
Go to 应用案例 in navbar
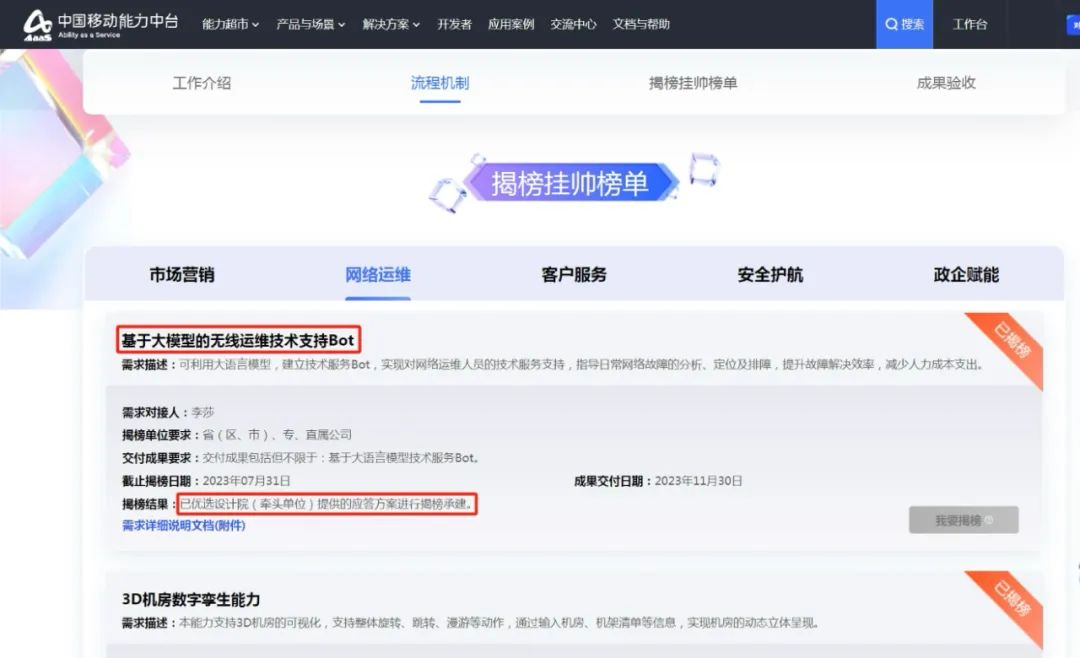[511, 24]
